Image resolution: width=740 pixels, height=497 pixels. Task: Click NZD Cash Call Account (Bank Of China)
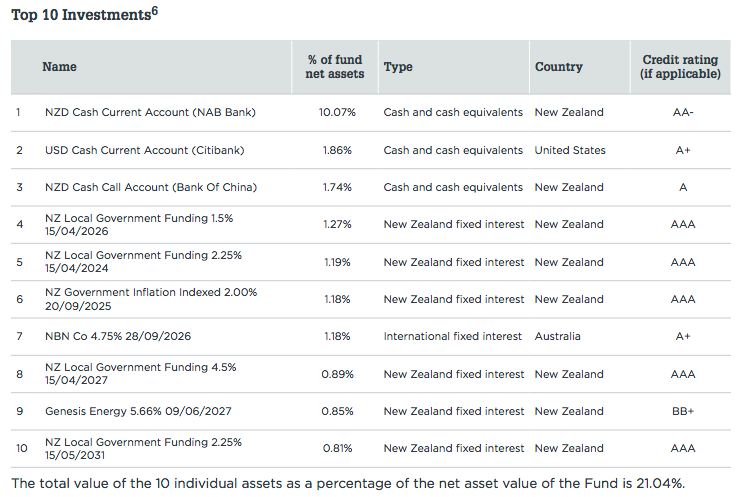151,187
